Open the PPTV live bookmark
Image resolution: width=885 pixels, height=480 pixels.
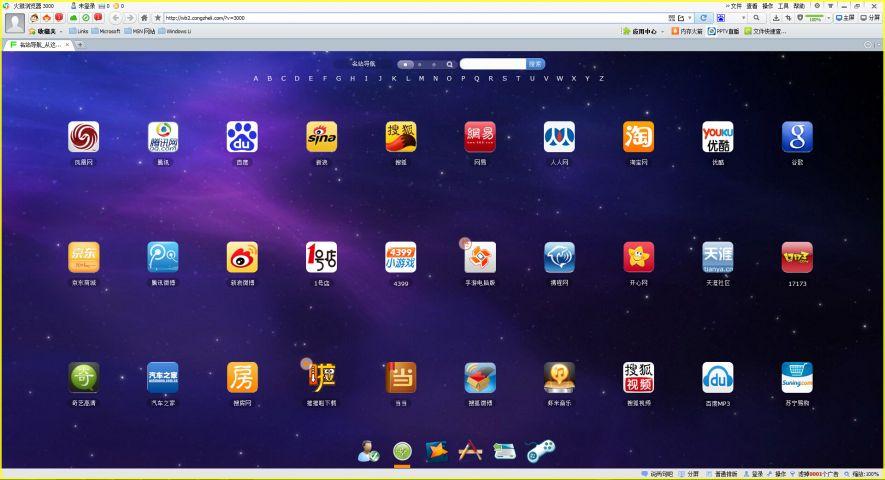point(724,32)
